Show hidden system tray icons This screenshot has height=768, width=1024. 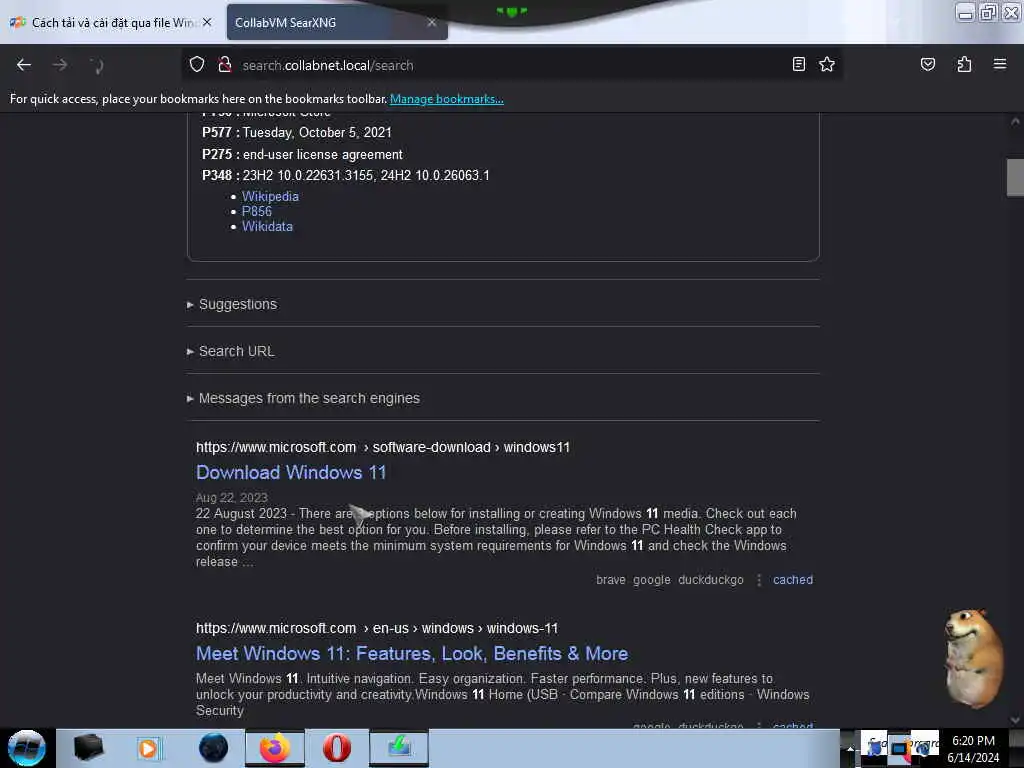(850, 748)
